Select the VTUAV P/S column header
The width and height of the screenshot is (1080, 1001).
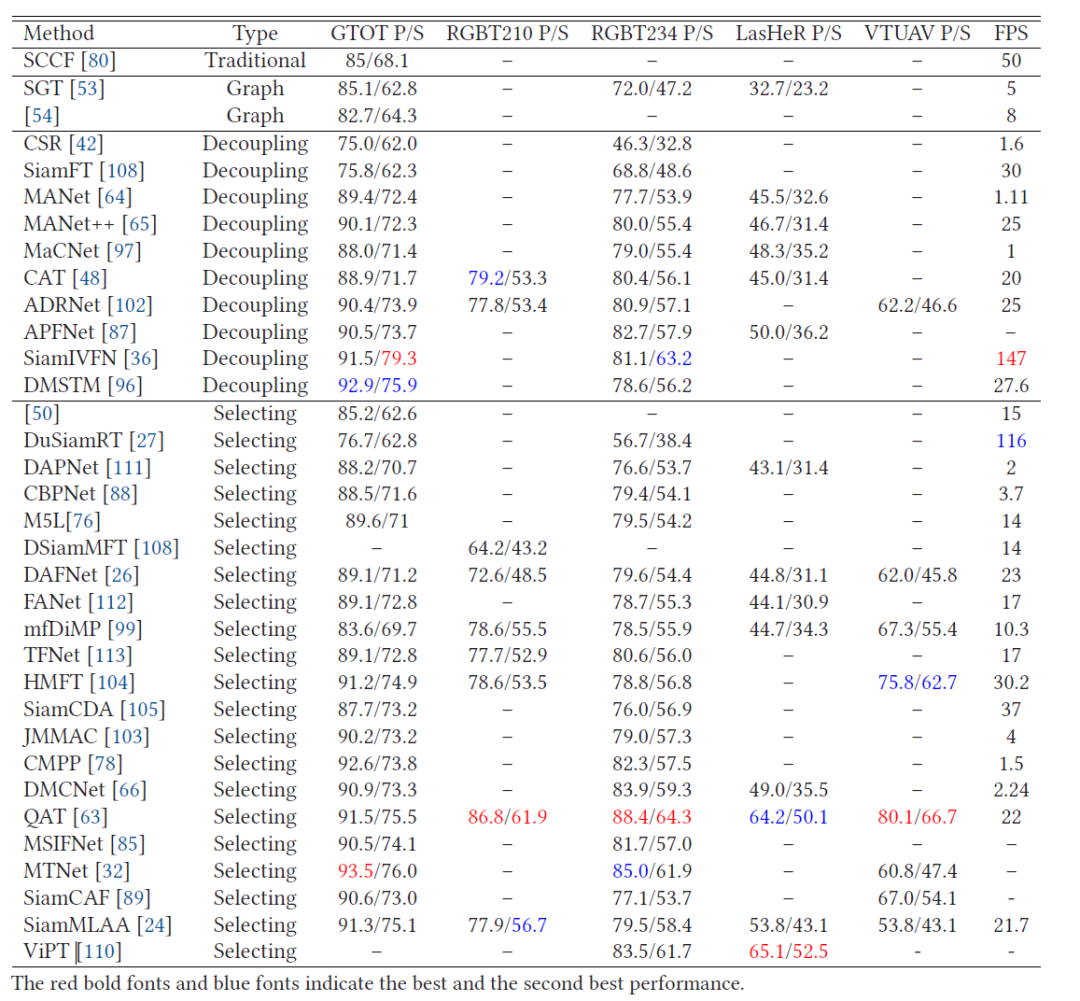pyautogui.click(x=917, y=33)
